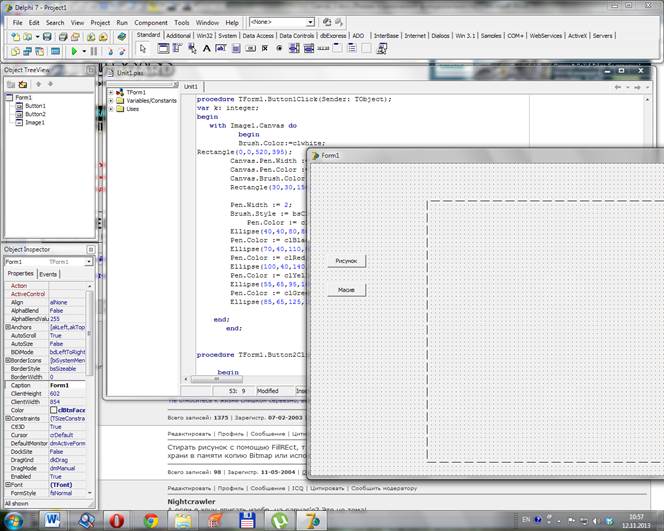Expand the Variables/Constants folder node
Image resolution: width=664 pixels, height=531 pixels.
pos(111,101)
